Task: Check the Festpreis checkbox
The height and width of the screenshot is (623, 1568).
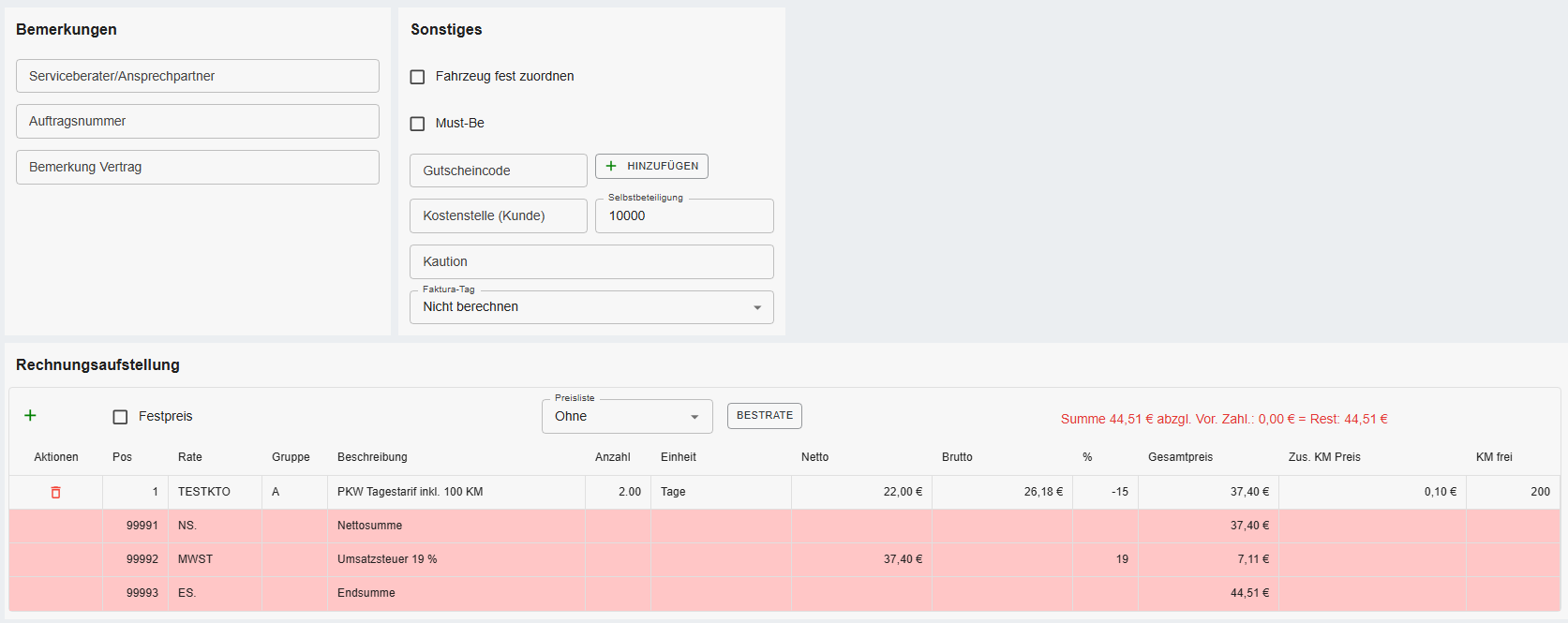Action: click(x=120, y=417)
